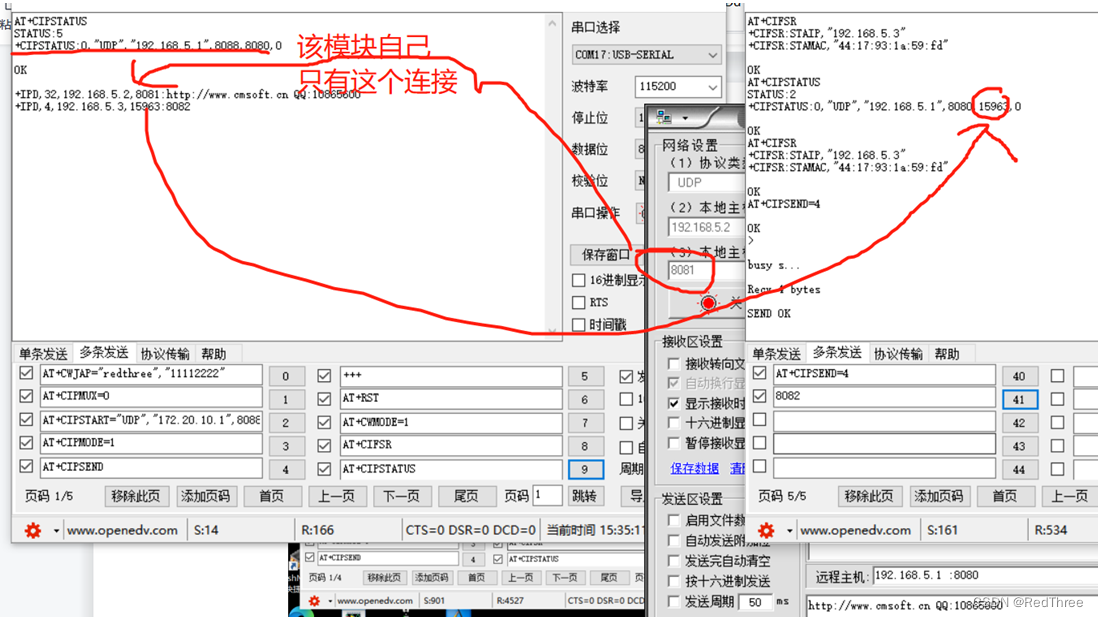Image resolution: width=1098 pixels, height=617 pixels.
Task: Open 帮助 tab in left window
Action: pyautogui.click(x=214, y=354)
